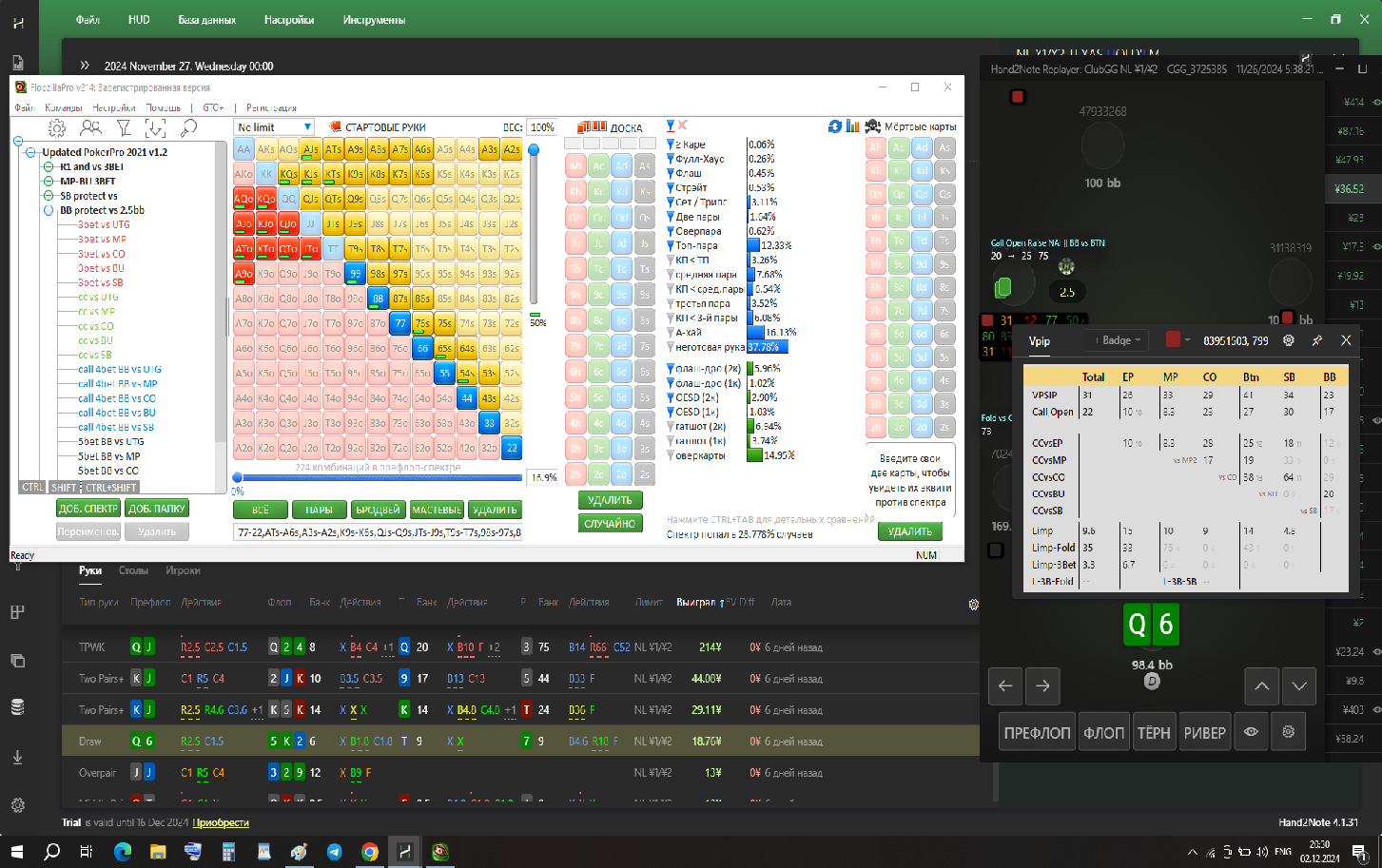Click the horizontal range percentage slider below grid
1382x868 pixels.
click(x=379, y=477)
